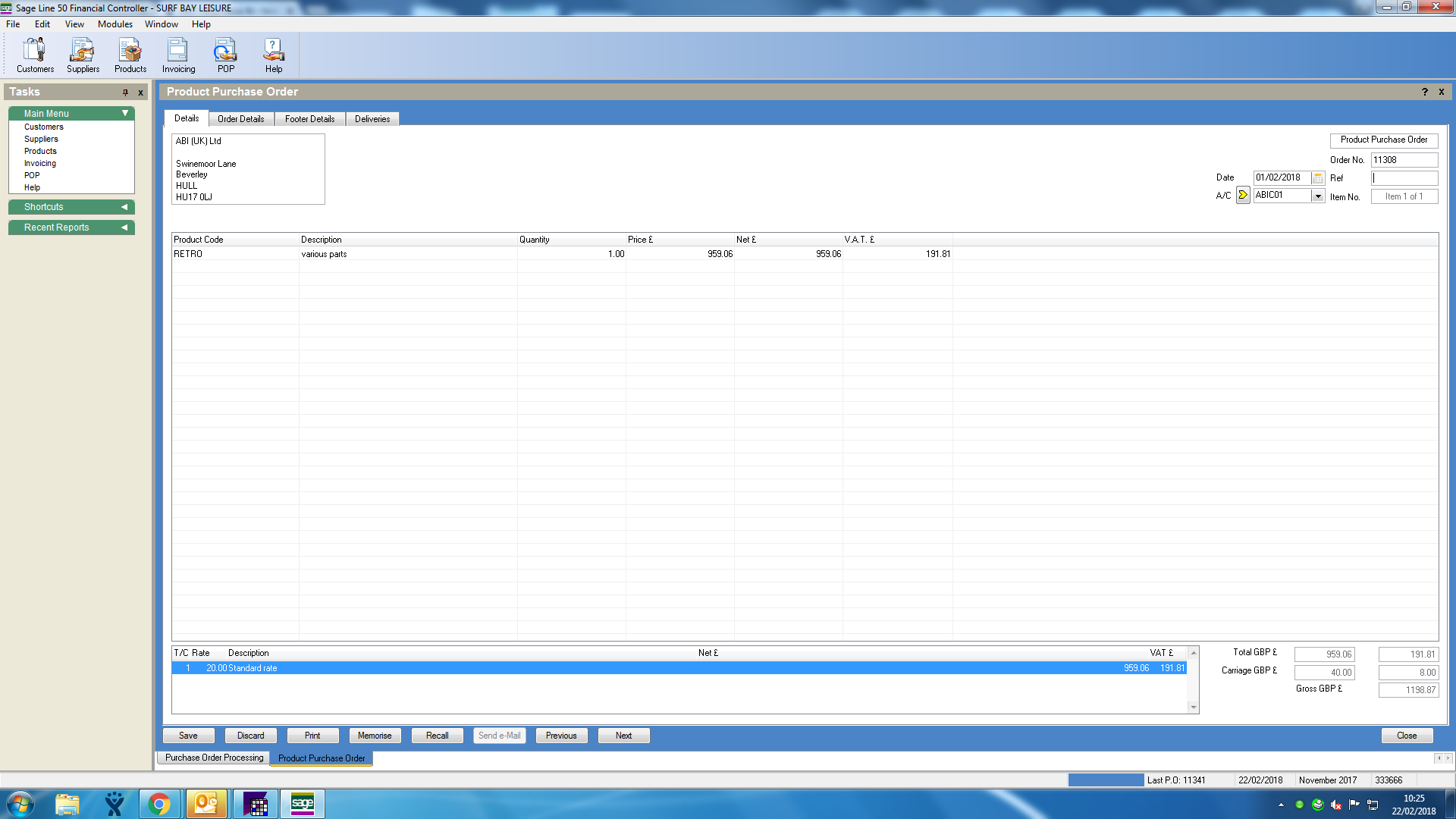
Task: Expand the Shortcuts section
Action: coord(124,207)
